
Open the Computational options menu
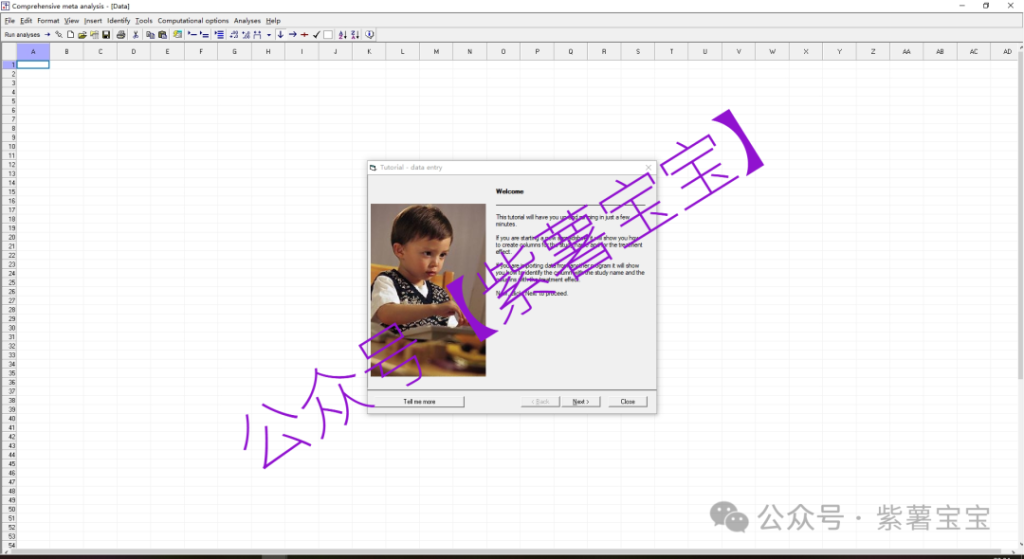coord(193,20)
